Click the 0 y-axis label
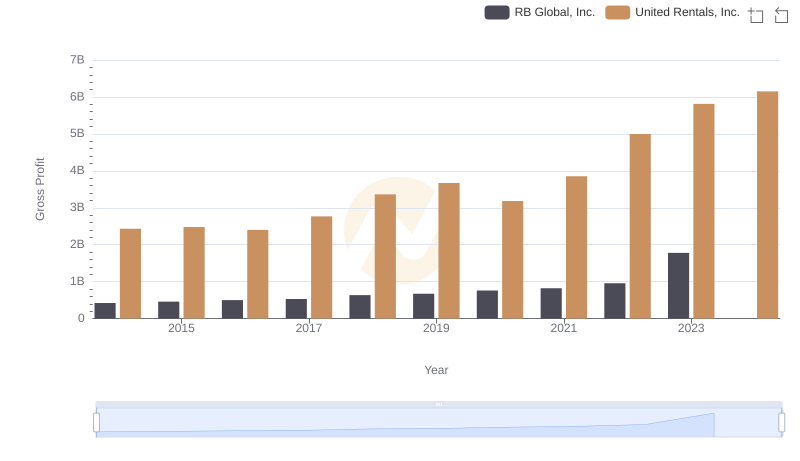Screen dimensions: 800x461 [x=81, y=318]
